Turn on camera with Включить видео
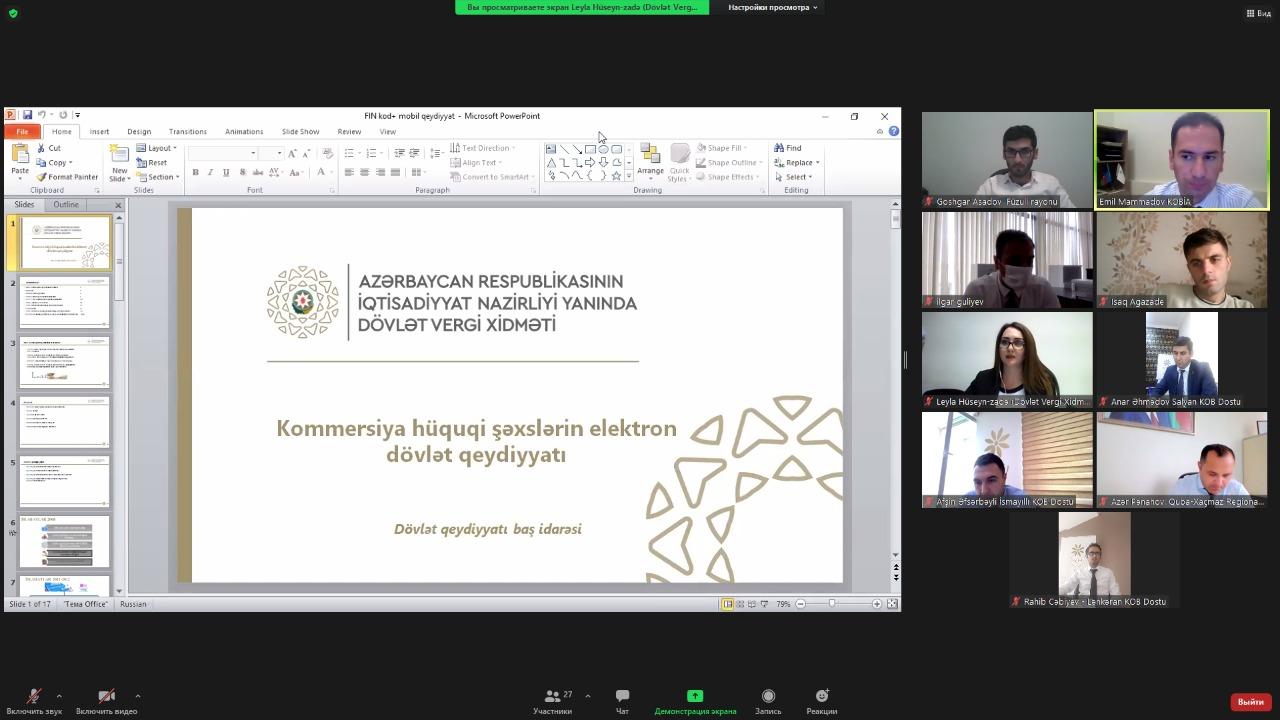The width and height of the screenshot is (1280, 720). coord(106,701)
